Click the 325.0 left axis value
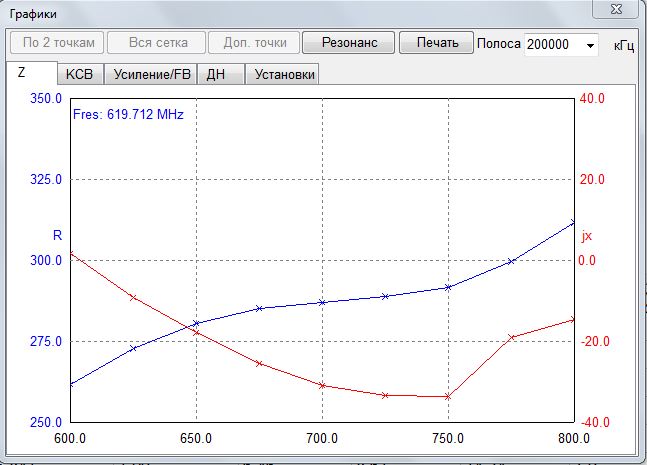 (x=46, y=179)
